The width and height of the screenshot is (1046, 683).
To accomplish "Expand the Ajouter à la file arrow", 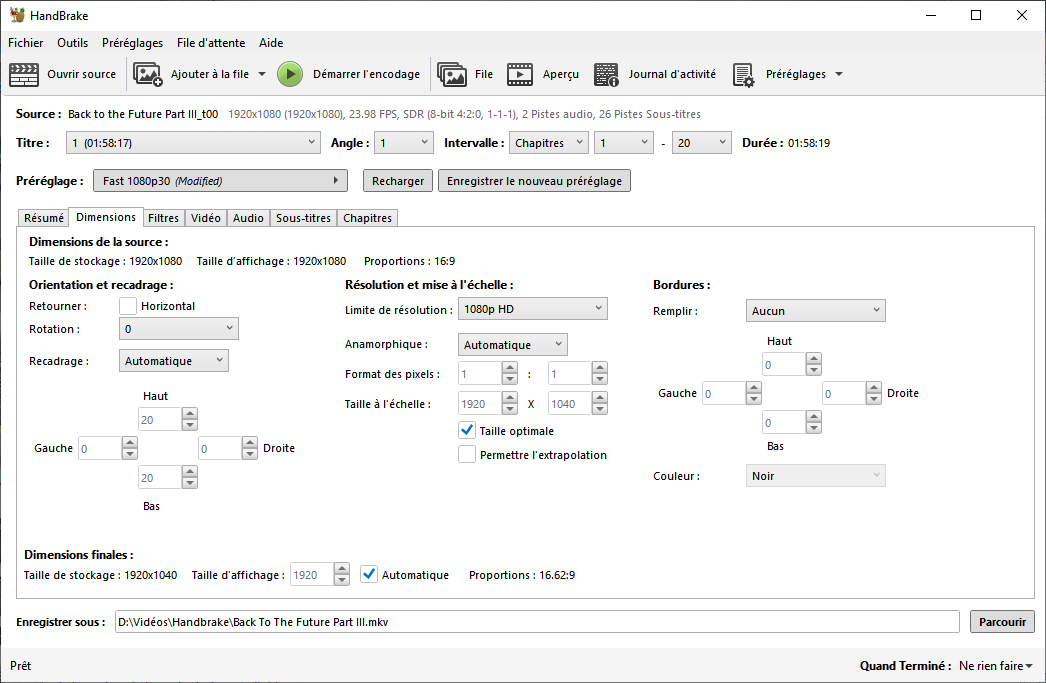I will 262,74.
